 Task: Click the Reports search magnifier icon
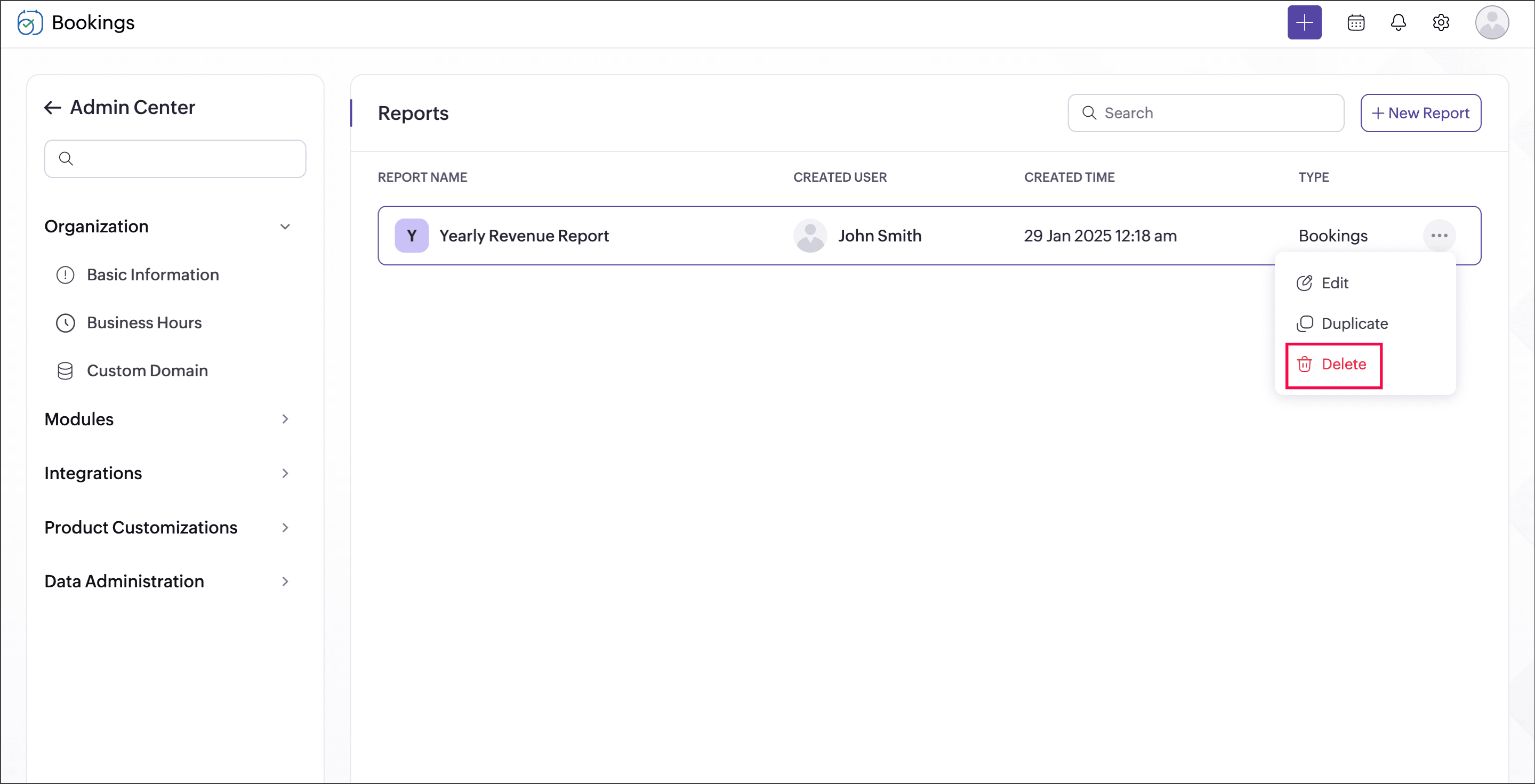[1089, 112]
